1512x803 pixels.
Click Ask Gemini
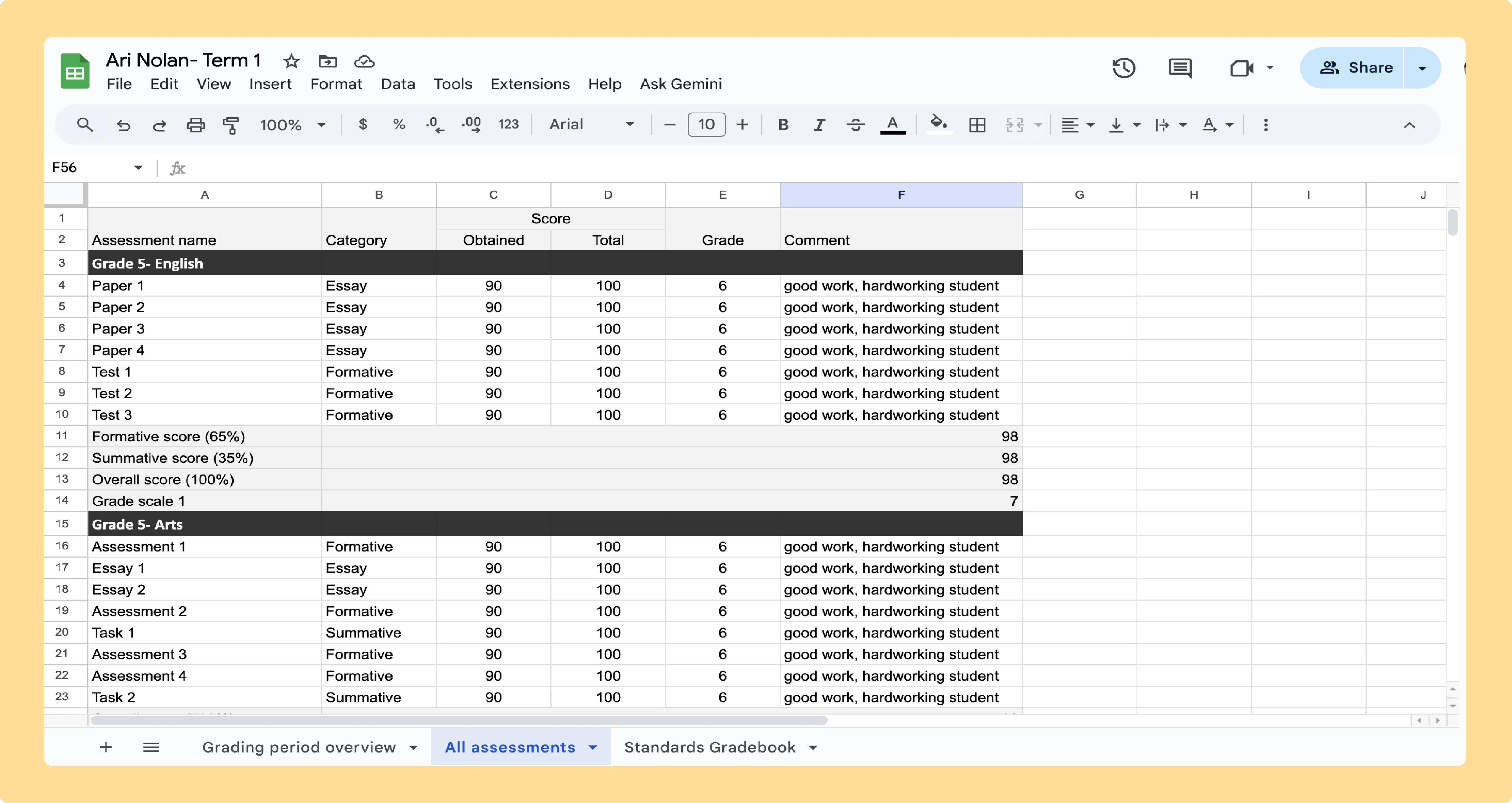[x=681, y=84]
